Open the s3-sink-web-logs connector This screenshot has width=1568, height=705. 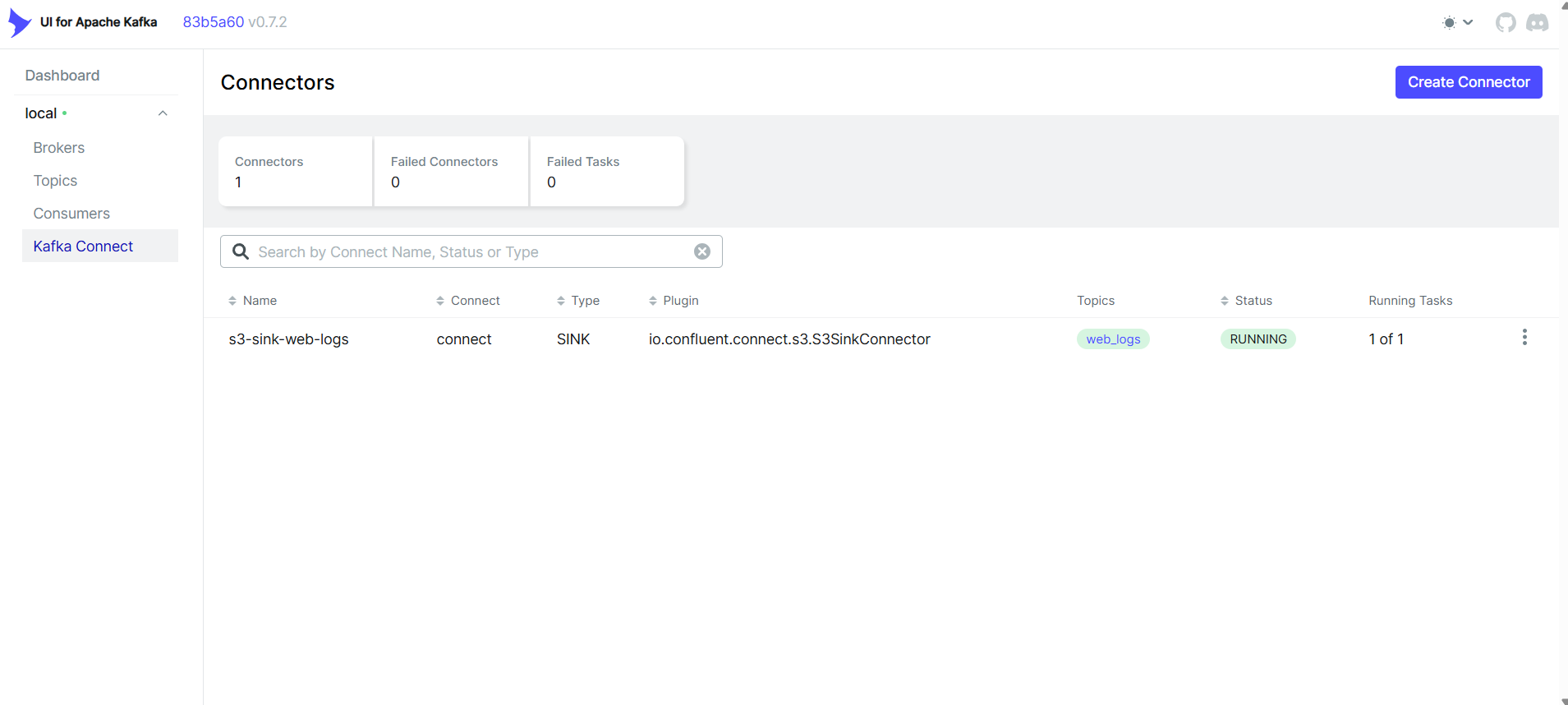[289, 339]
